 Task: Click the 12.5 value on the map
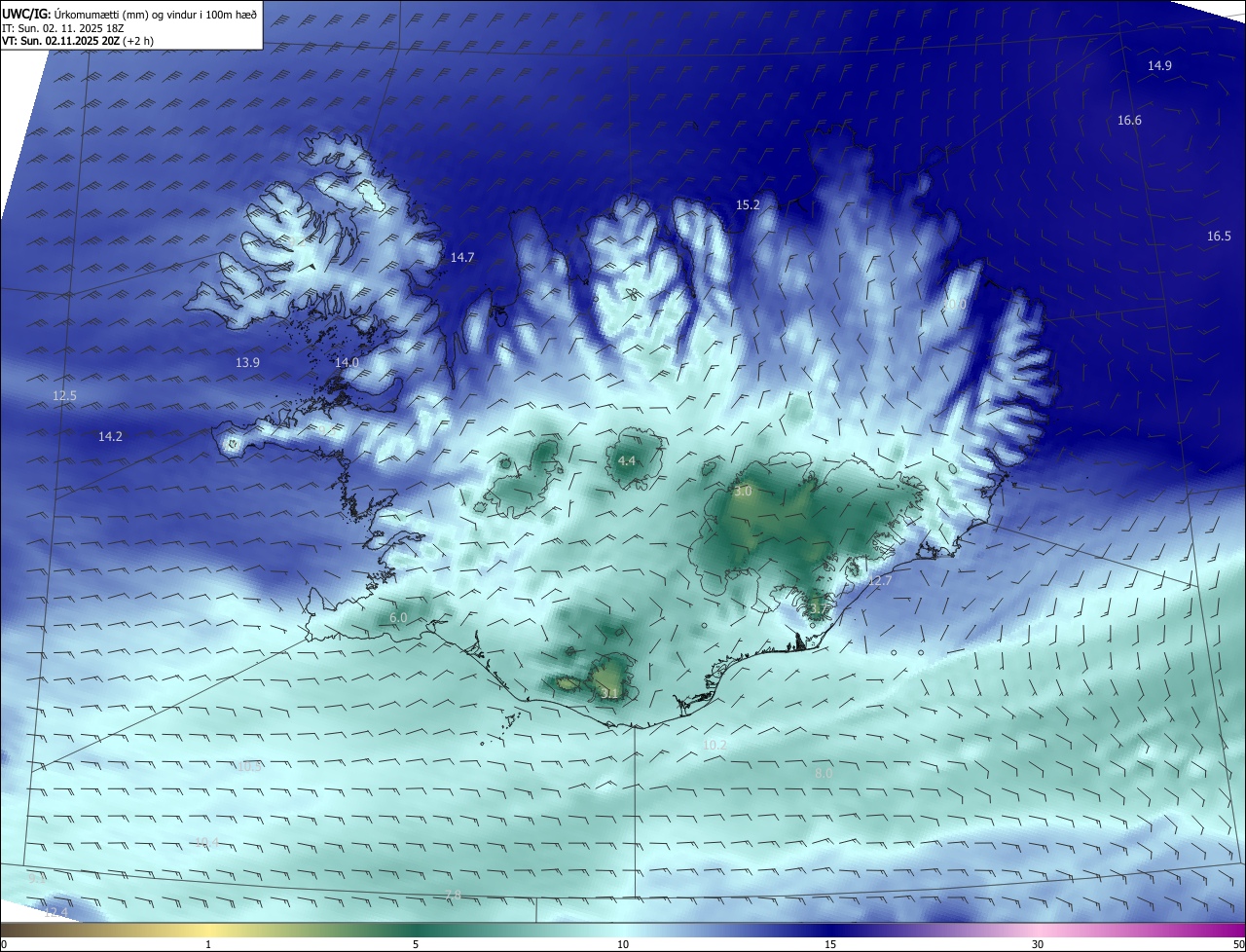click(x=64, y=396)
